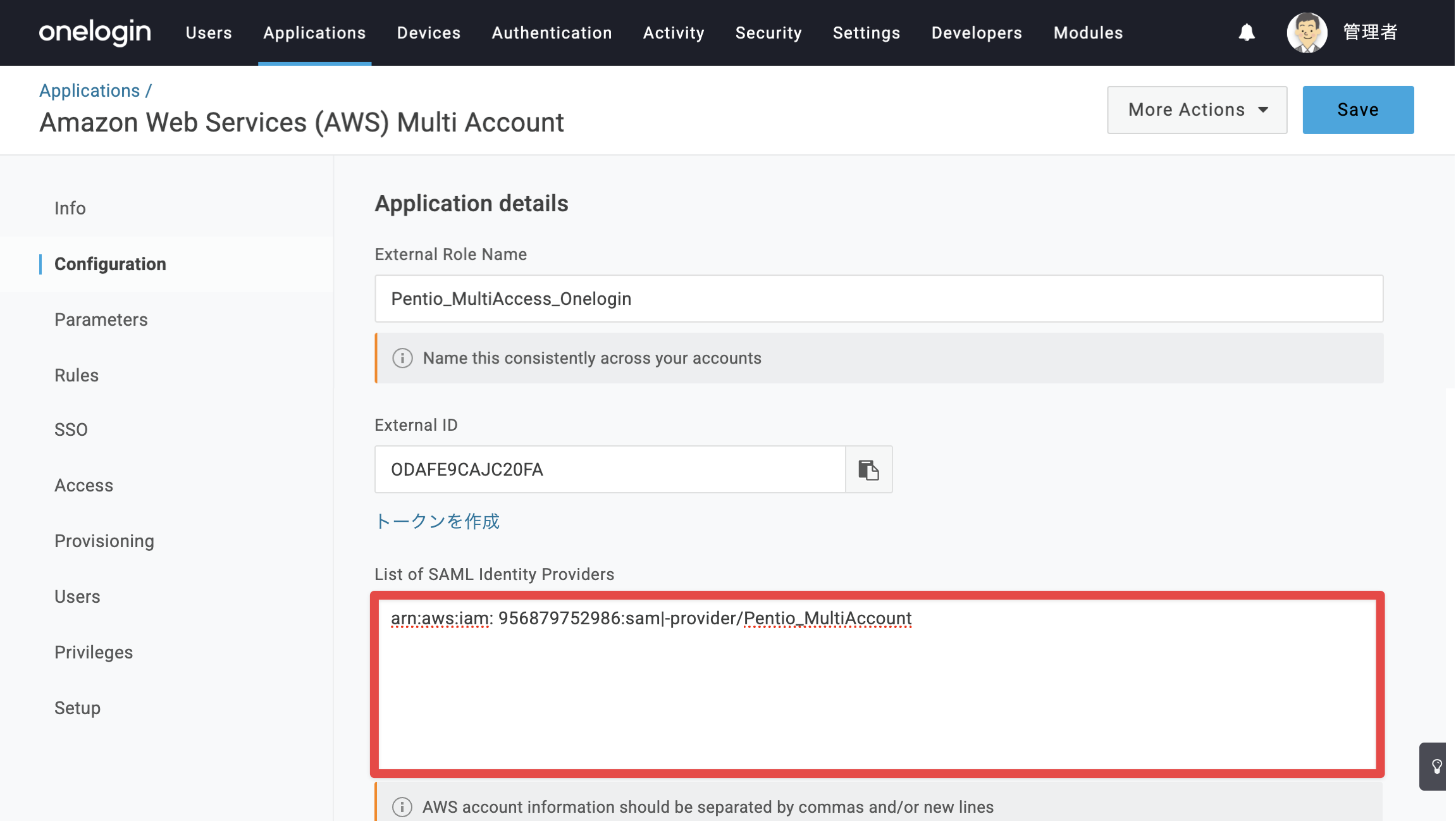Viewport: 1456px width, 821px height.
Task: Save the application configuration
Action: click(x=1358, y=110)
